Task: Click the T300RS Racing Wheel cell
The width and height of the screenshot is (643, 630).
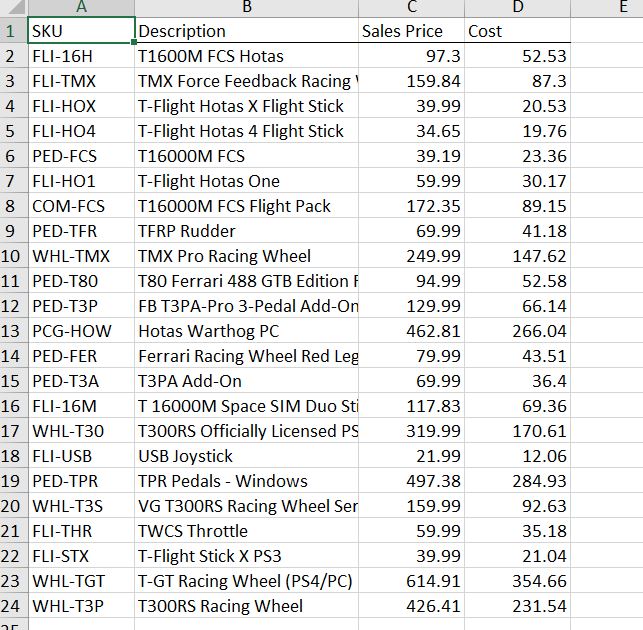Action: click(246, 606)
